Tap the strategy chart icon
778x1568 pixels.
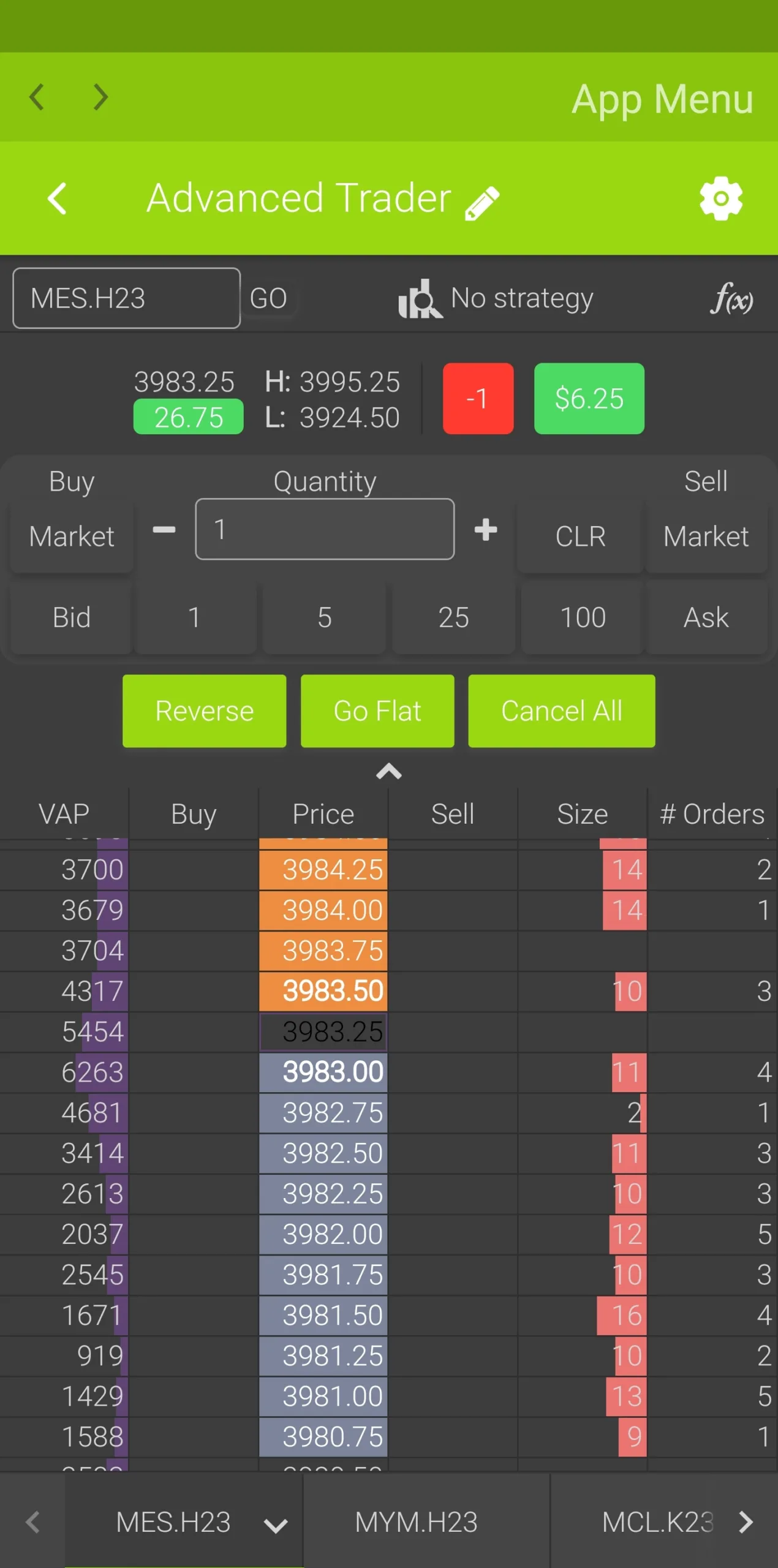tap(420, 299)
